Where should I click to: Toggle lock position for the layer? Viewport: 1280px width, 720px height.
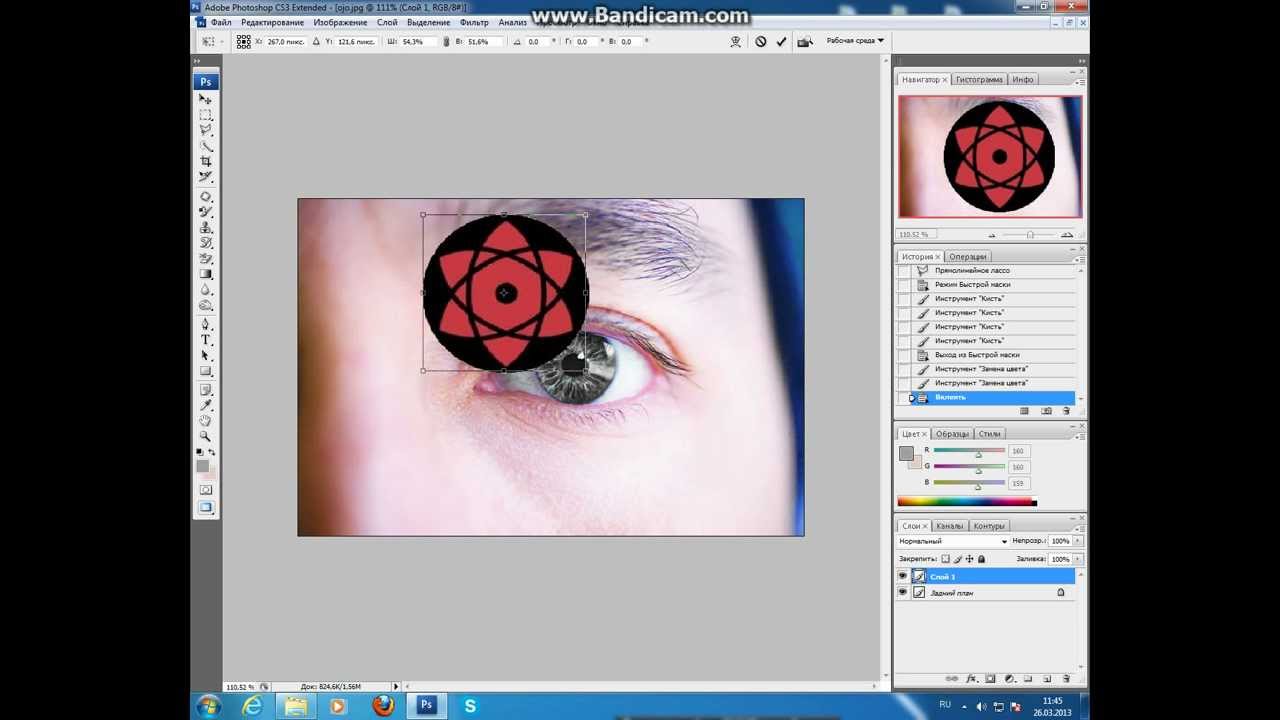[970, 559]
